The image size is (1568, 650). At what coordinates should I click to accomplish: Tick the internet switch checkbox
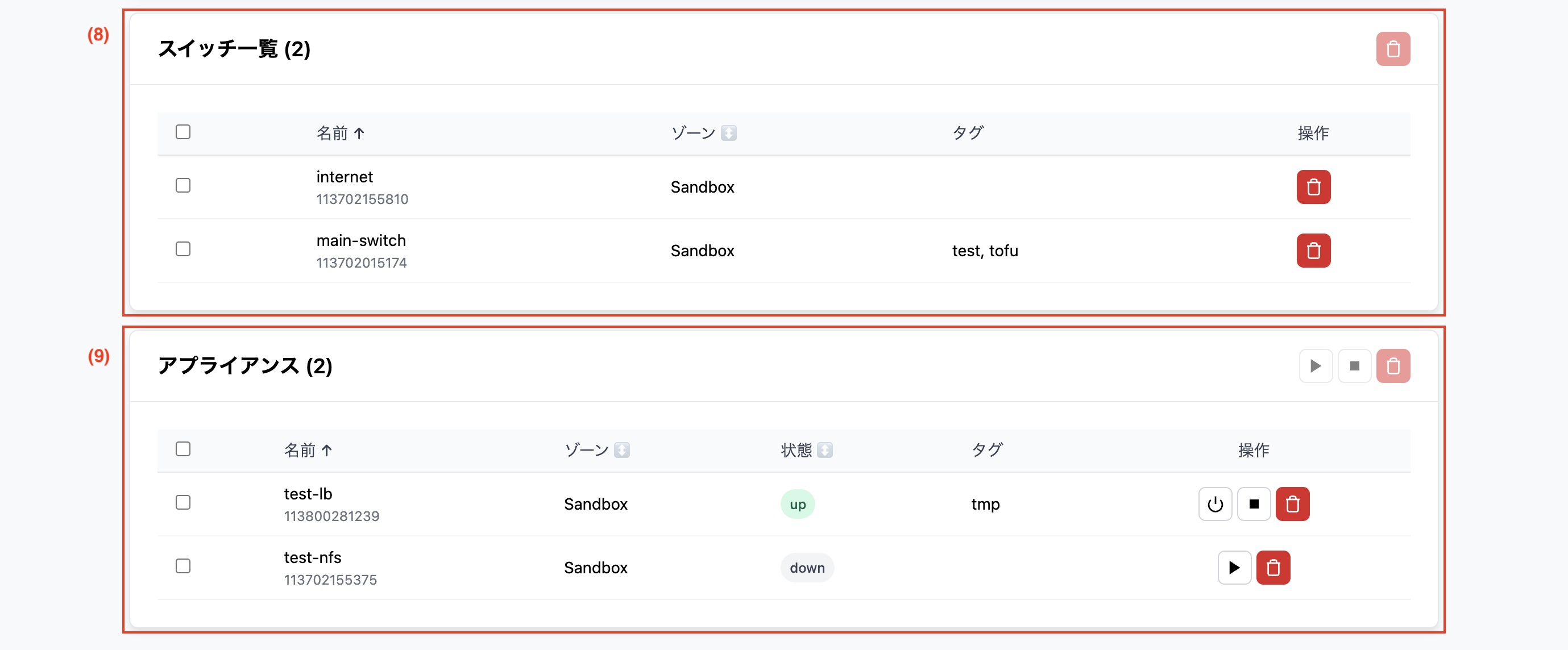click(x=182, y=185)
